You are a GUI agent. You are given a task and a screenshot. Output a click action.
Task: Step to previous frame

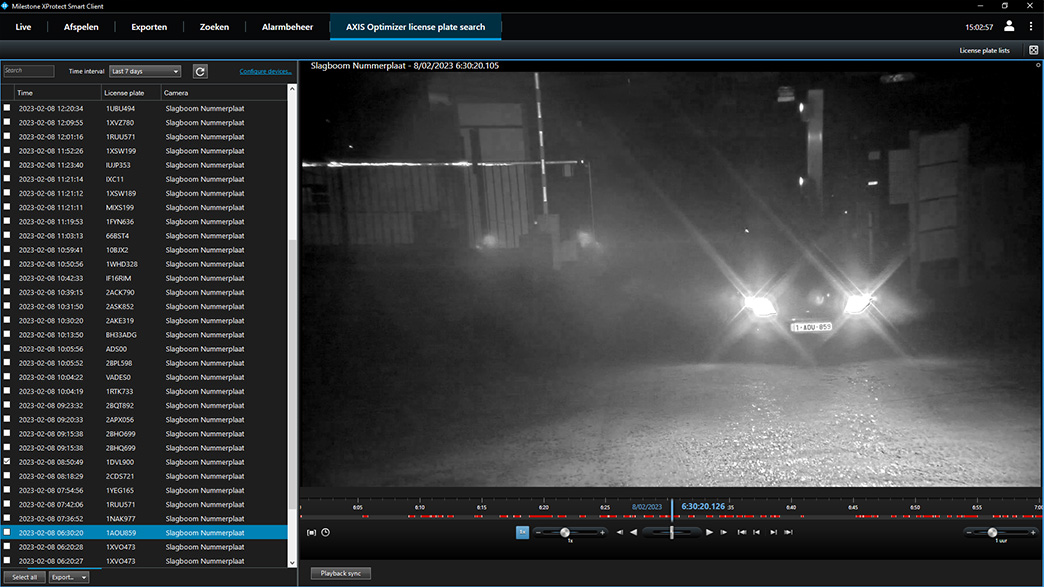(620, 532)
